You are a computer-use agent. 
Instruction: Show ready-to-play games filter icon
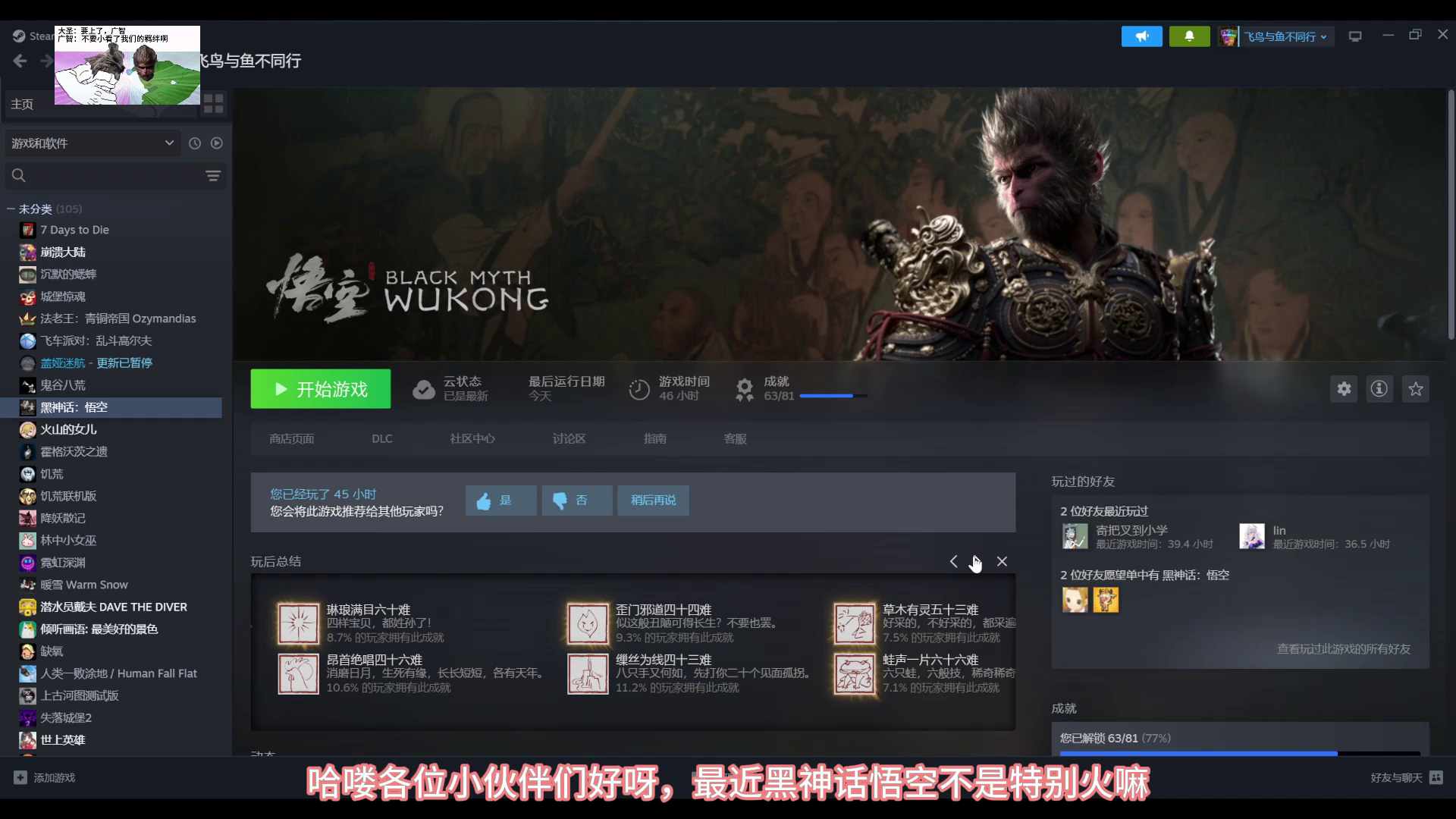click(x=217, y=143)
